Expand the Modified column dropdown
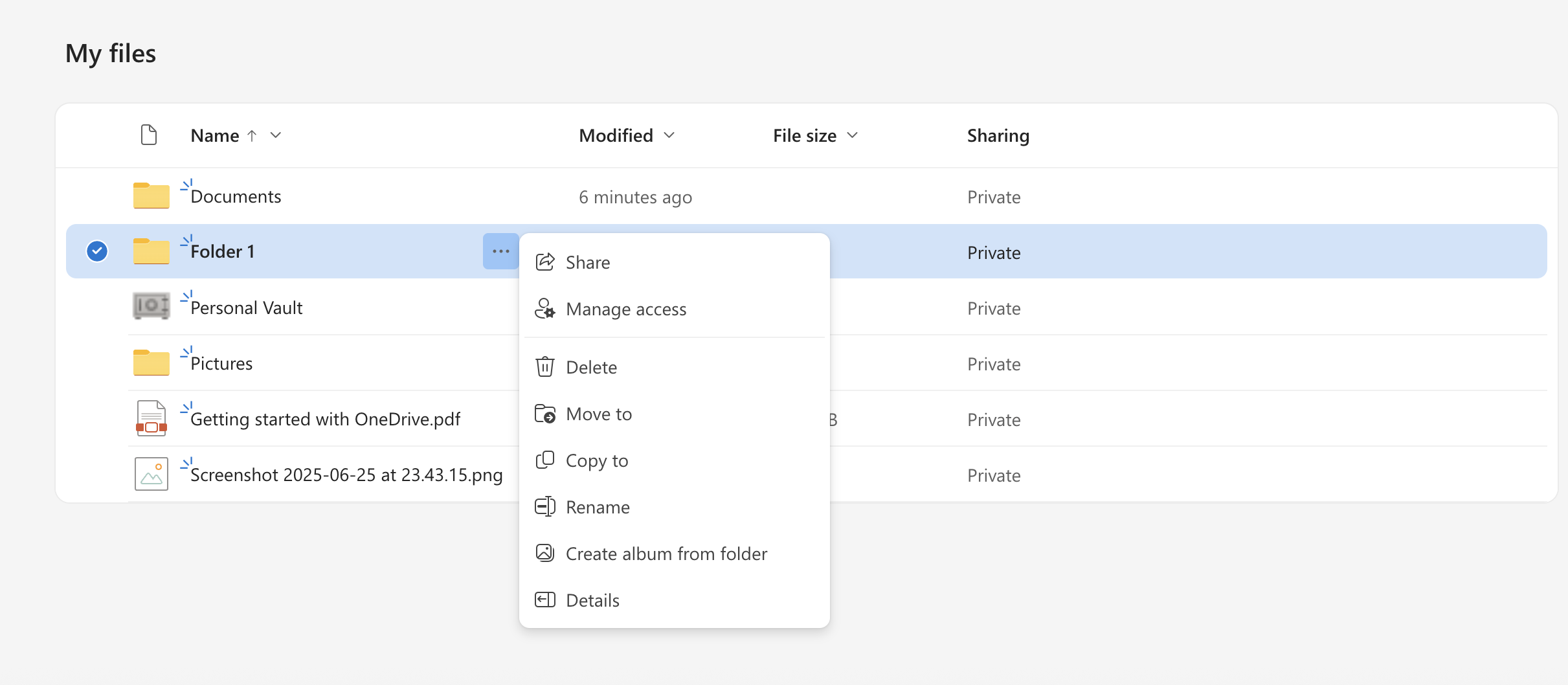This screenshot has height=685, width=1568. pyautogui.click(x=669, y=135)
